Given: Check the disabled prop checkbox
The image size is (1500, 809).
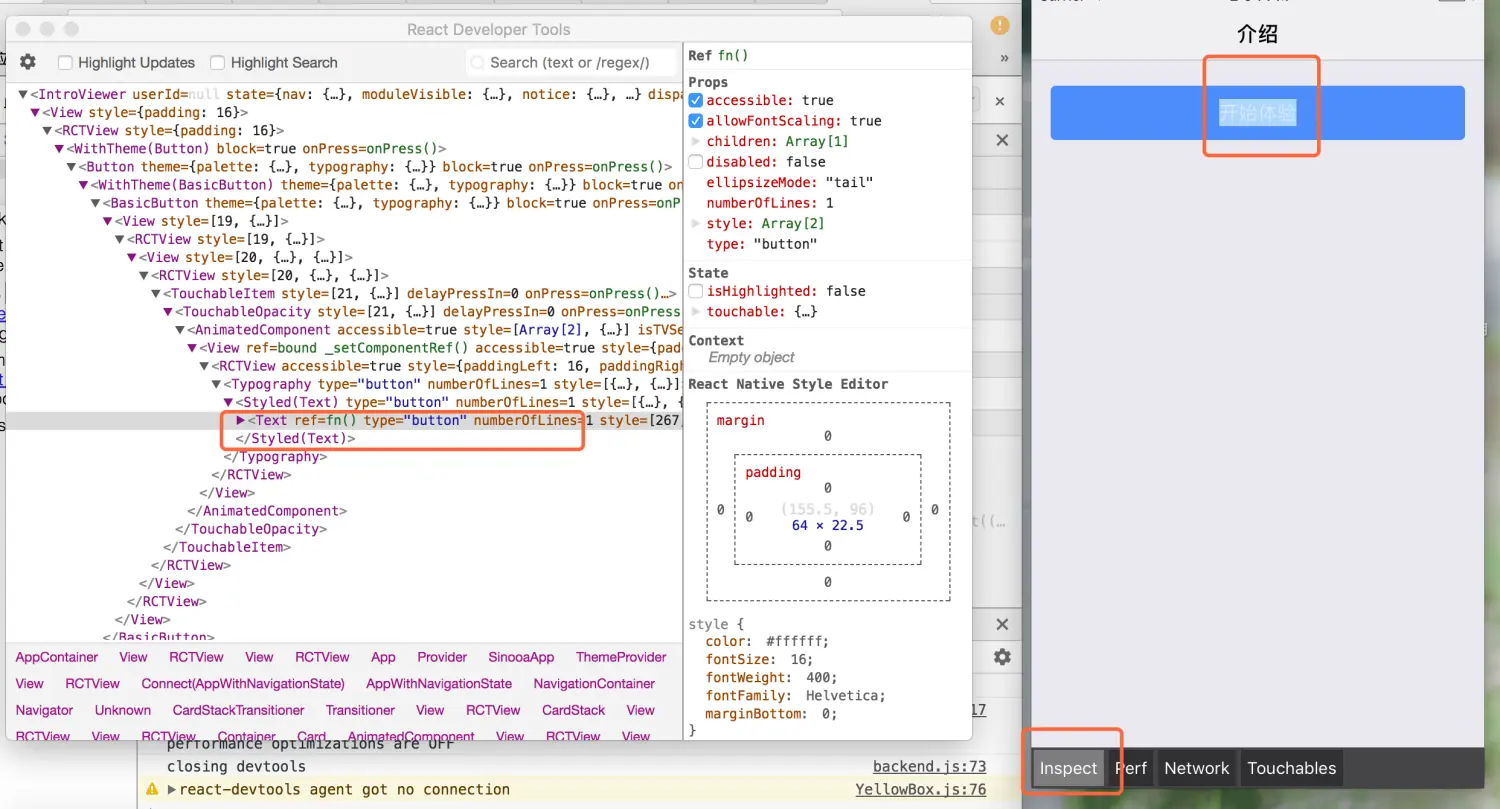Looking at the screenshot, I should (696, 162).
